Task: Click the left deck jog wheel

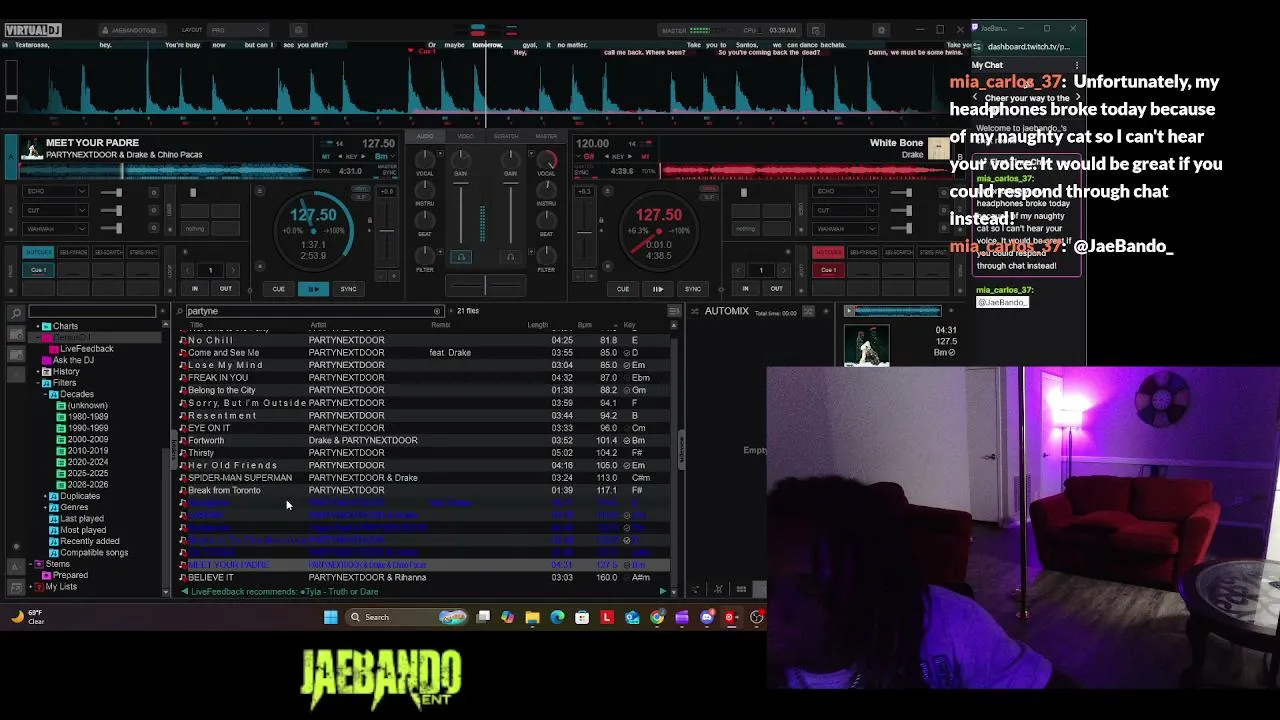Action: pyautogui.click(x=313, y=229)
